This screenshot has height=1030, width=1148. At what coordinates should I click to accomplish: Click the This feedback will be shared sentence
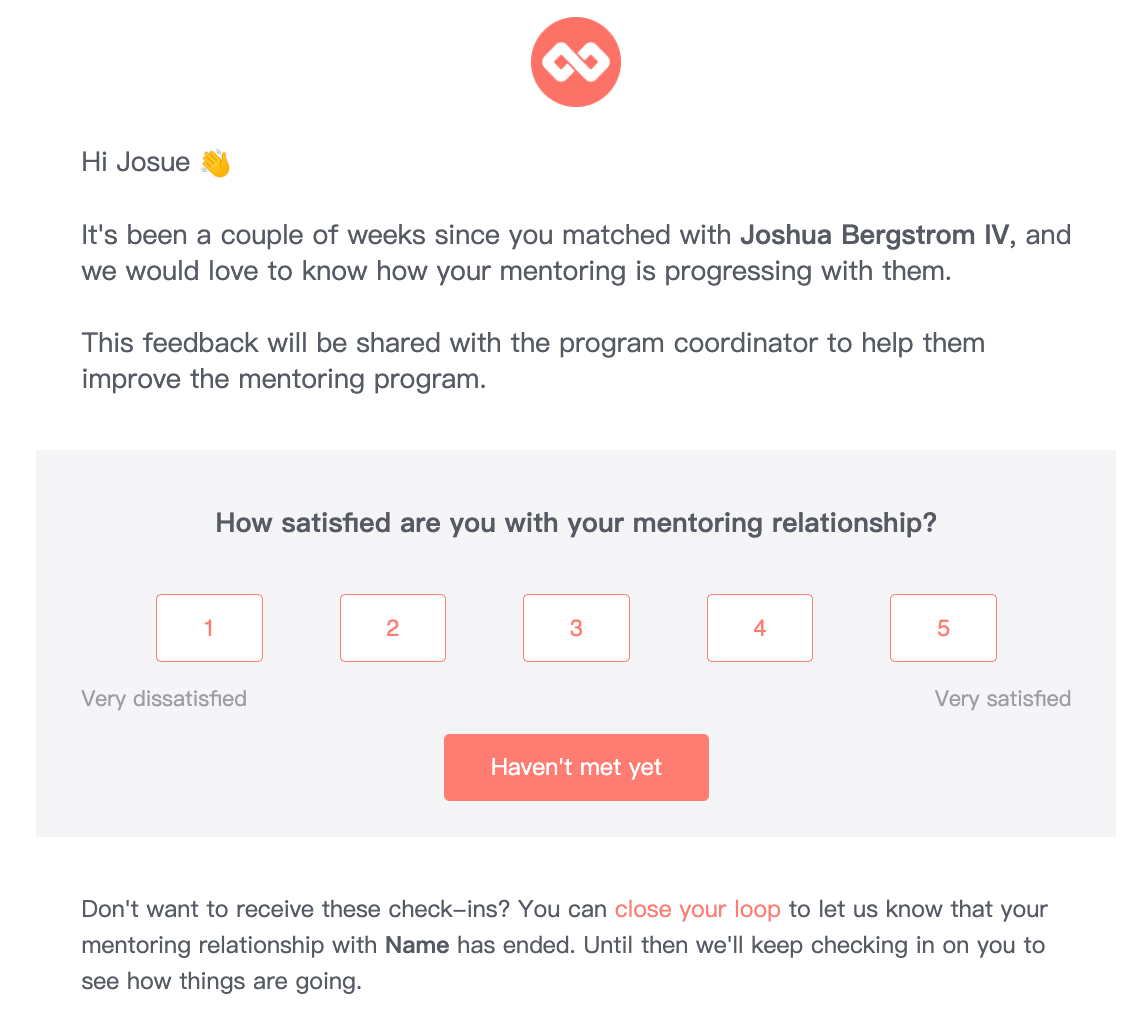pyautogui.click(x=533, y=343)
